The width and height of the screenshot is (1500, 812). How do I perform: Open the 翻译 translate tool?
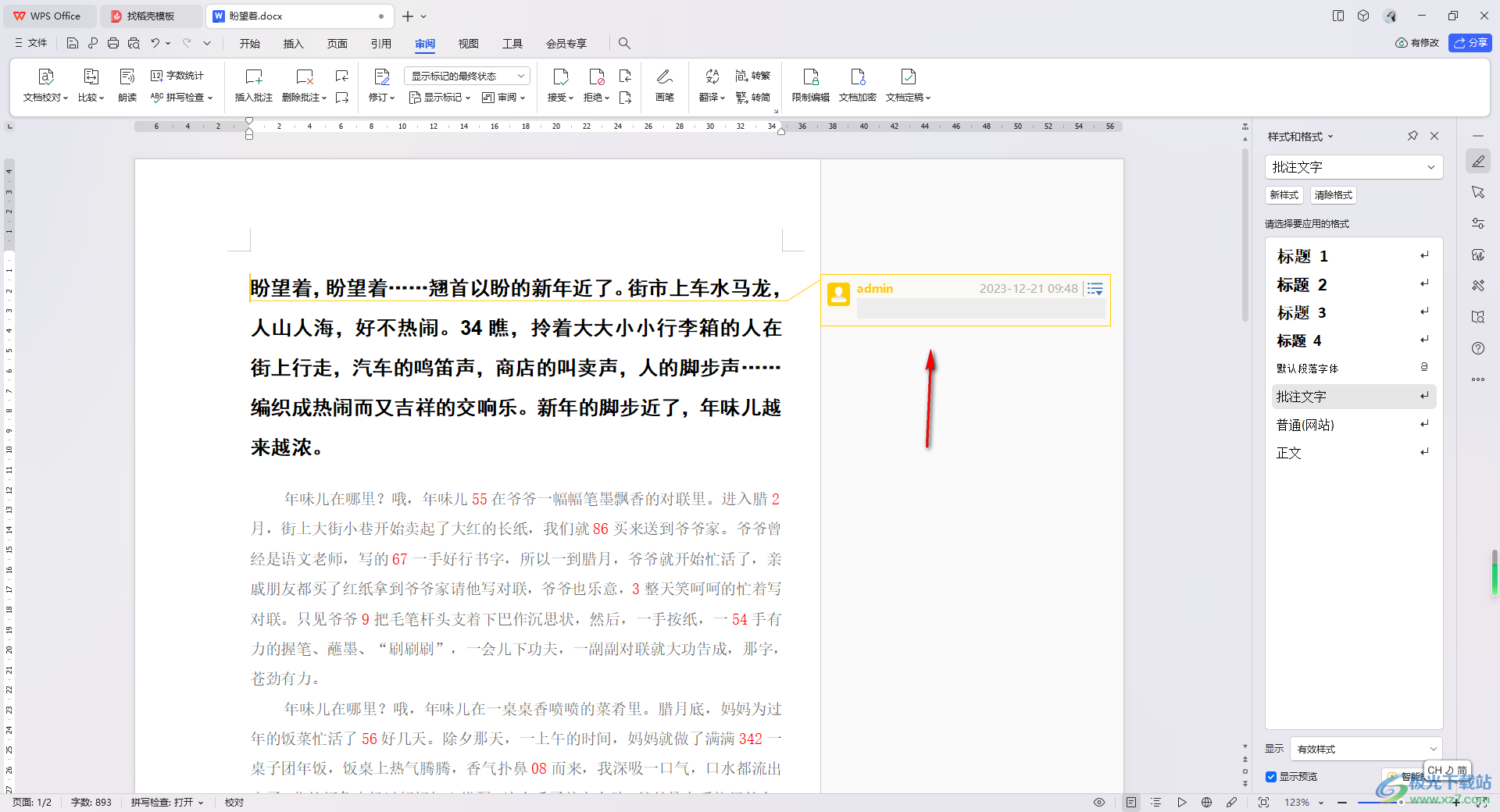click(712, 85)
